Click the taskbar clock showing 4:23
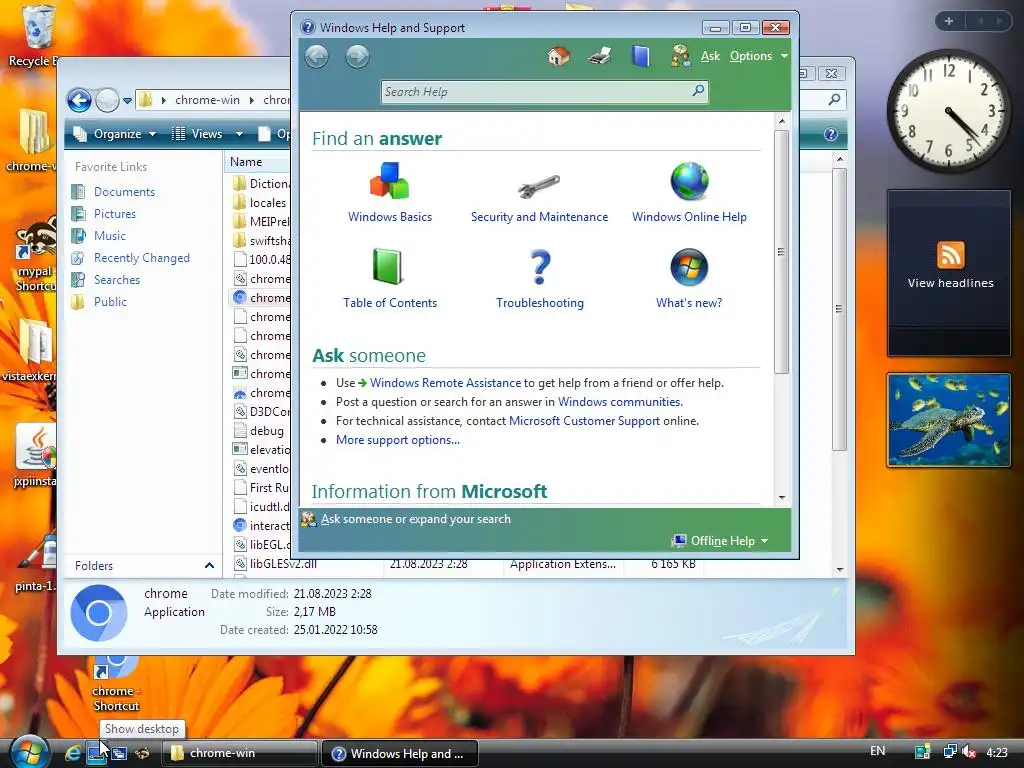 (997, 752)
